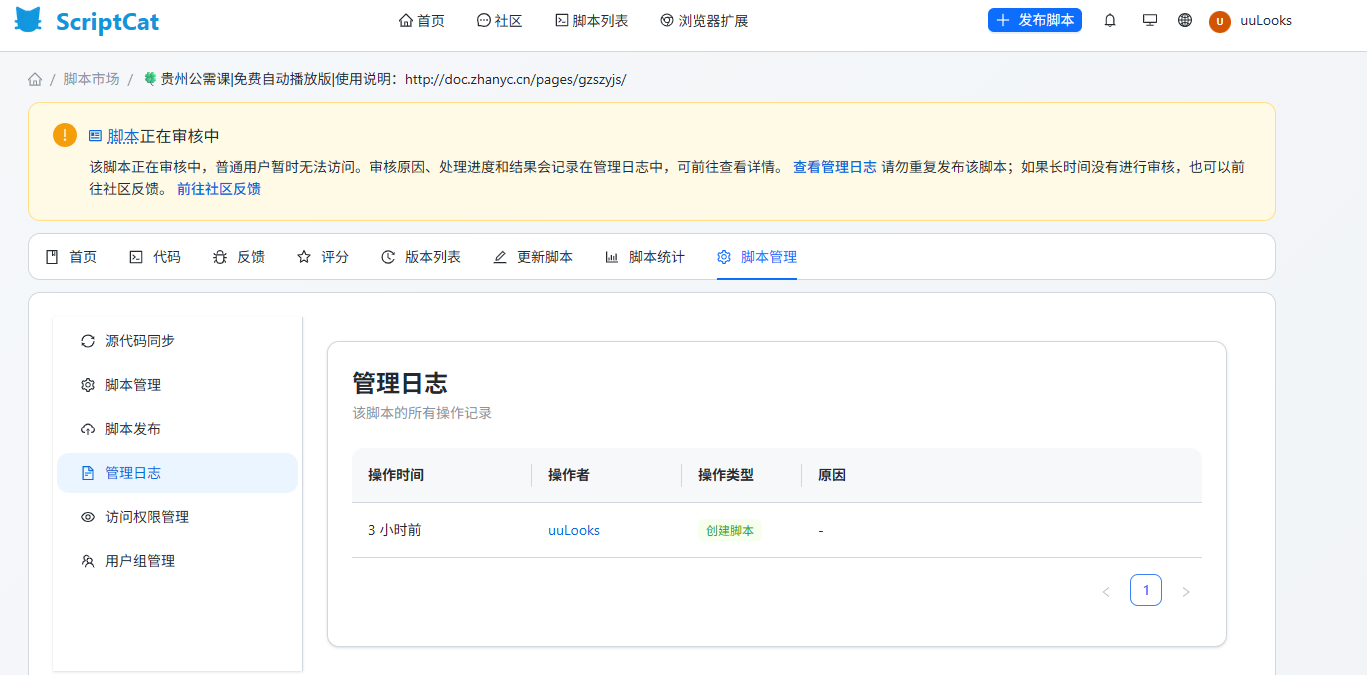Viewport: 1367px width, 675px height.
Task: Open 脚本发布 in the sidebar
Action: (177, 429)
